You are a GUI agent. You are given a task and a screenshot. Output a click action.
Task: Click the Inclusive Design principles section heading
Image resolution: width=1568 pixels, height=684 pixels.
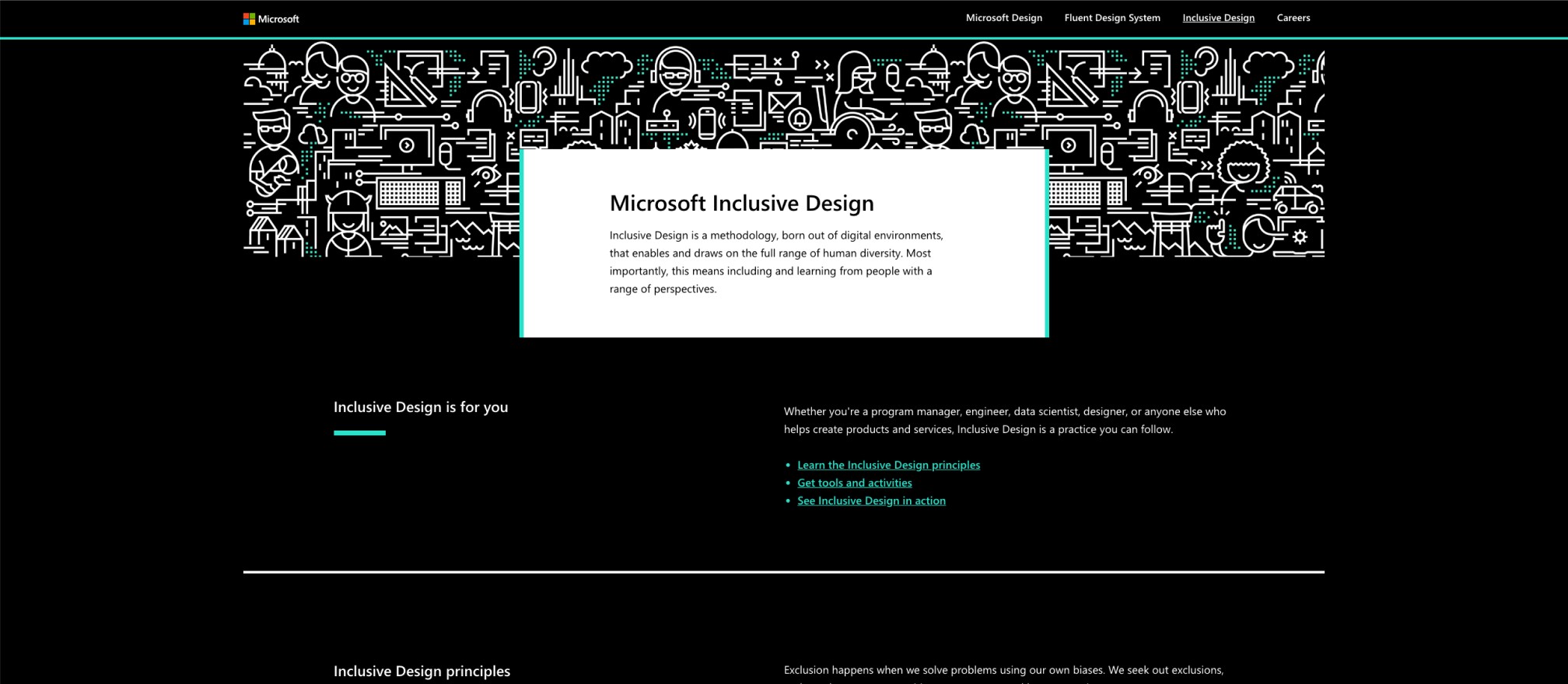click(422, 671)
